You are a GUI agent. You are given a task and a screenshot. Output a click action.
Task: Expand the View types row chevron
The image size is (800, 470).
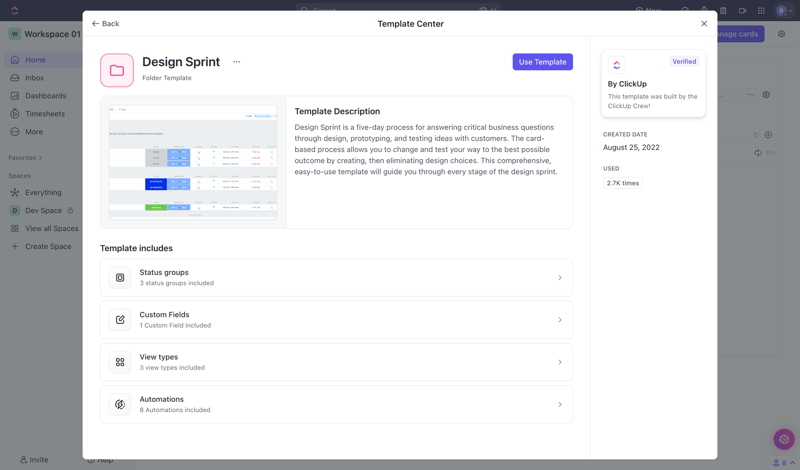point(560,362)
